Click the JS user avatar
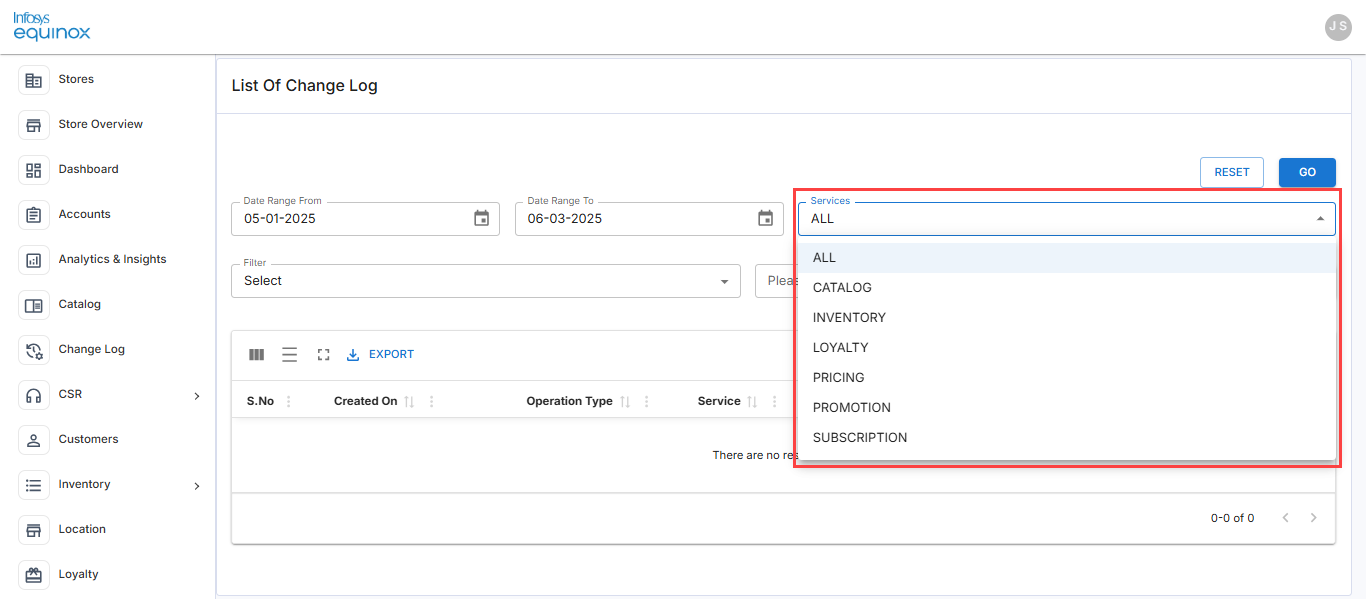Viewport: 1366px width, 599px height. pos(1338,27)
